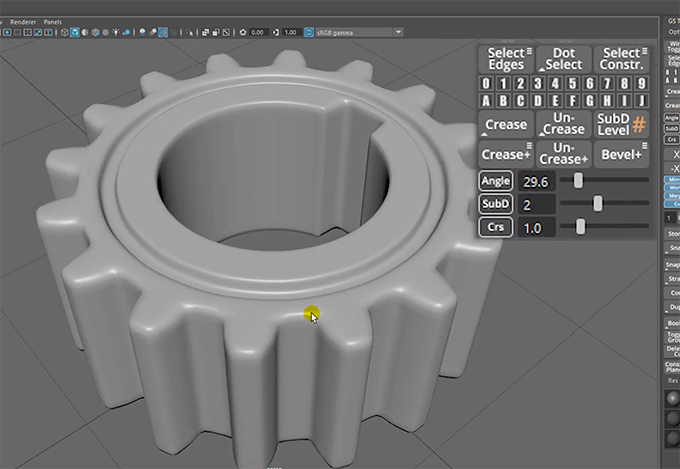Toggle shadows icon in viewport toolbar
The image size is (680, 469).
coord(127,33)
